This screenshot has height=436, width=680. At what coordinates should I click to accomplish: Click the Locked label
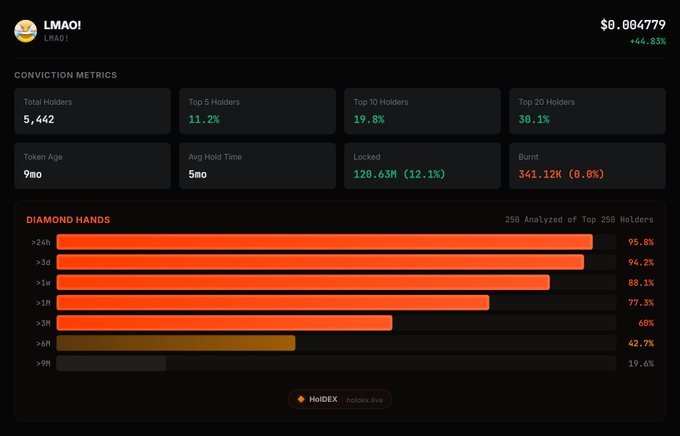[x=367, y=157]
